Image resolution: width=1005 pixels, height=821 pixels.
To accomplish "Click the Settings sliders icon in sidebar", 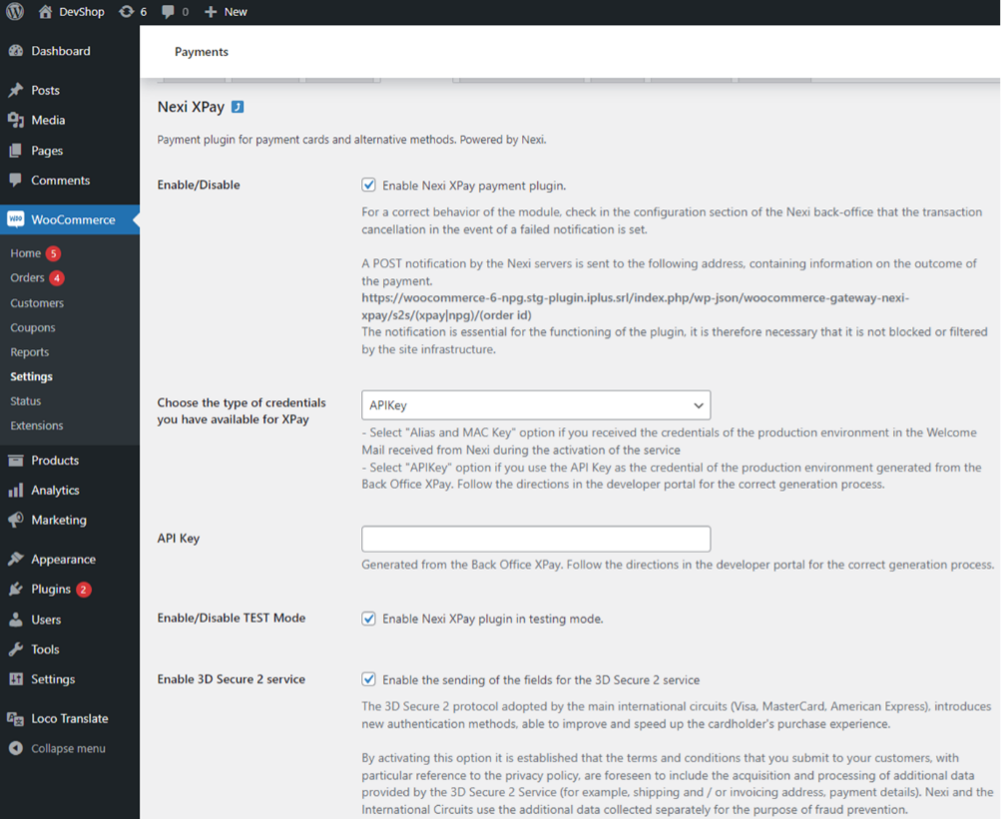I will [x=16, y=679].
